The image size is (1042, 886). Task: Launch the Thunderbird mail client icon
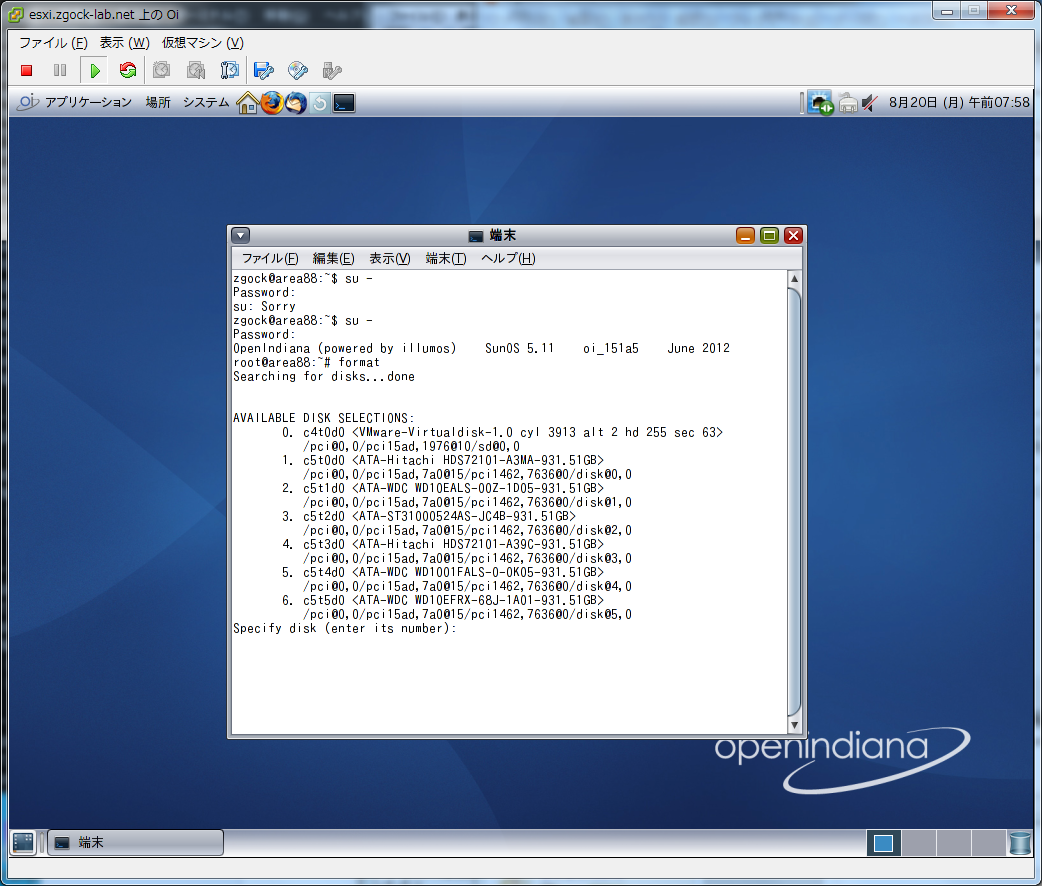296,103
